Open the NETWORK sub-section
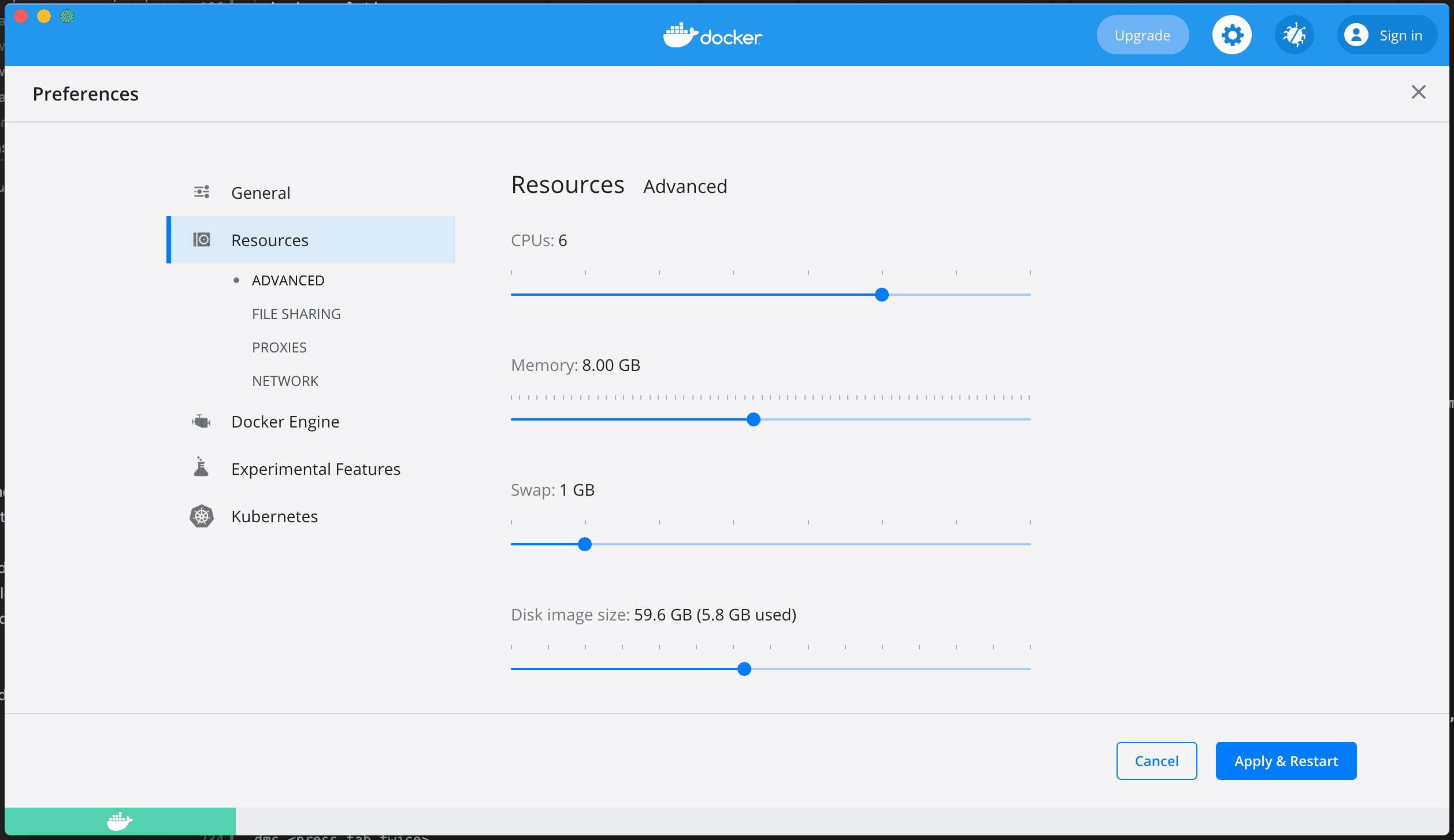The image size is (1454, 840). [285, 381]
